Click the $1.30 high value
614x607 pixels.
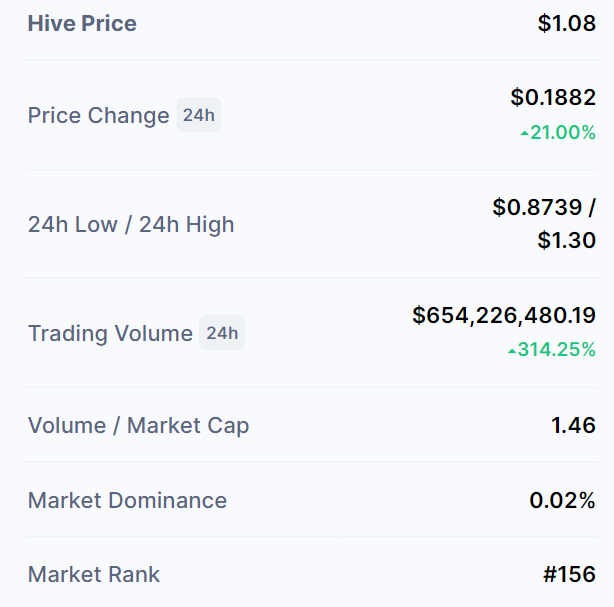pyautogui.click(x=567, y=240)
